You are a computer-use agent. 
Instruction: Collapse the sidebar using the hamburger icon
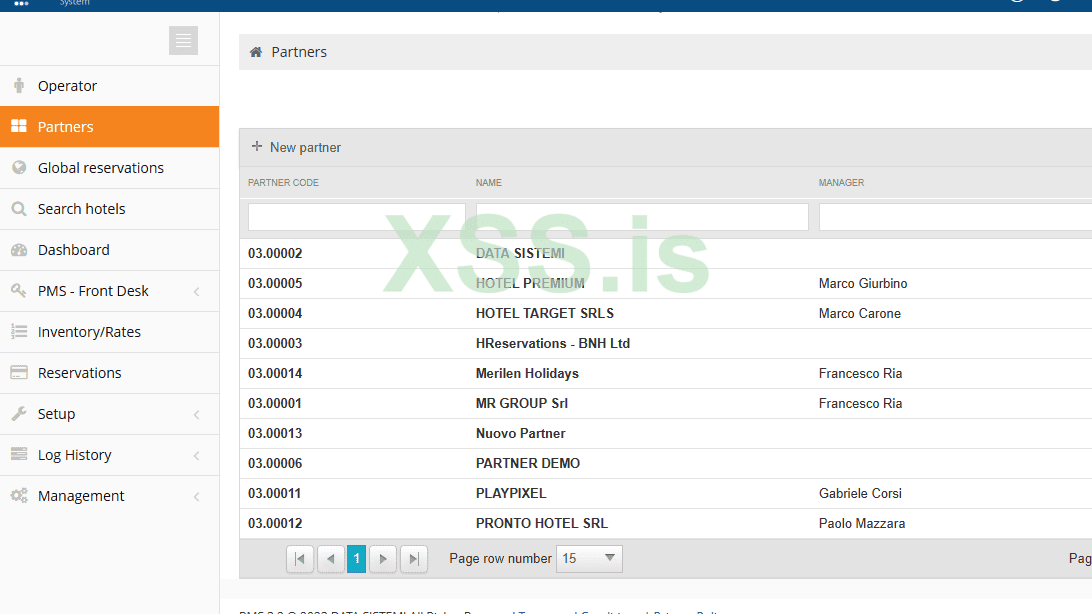[x=183, y=40]
